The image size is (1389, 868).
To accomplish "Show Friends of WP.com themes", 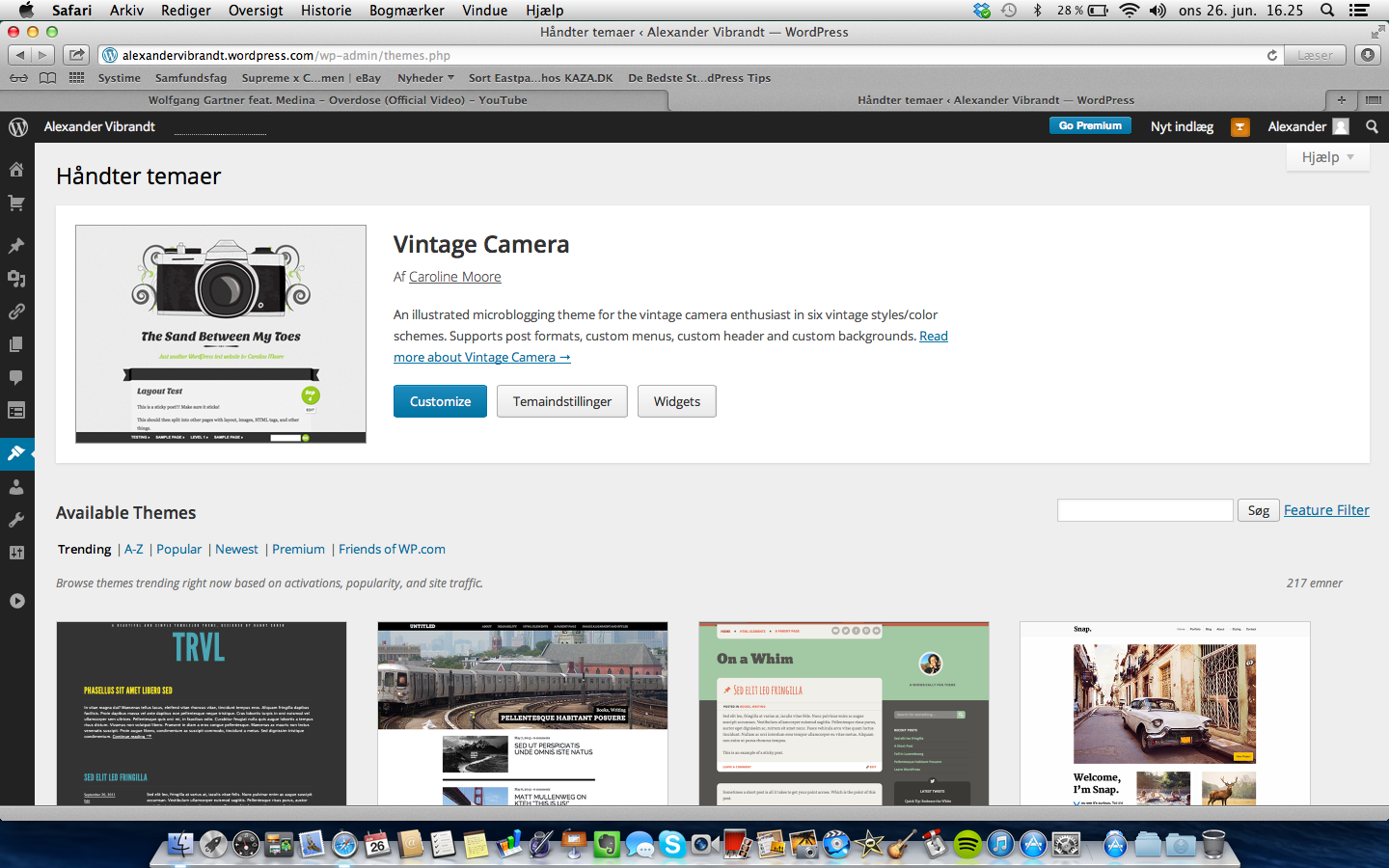I will point(392,549).
